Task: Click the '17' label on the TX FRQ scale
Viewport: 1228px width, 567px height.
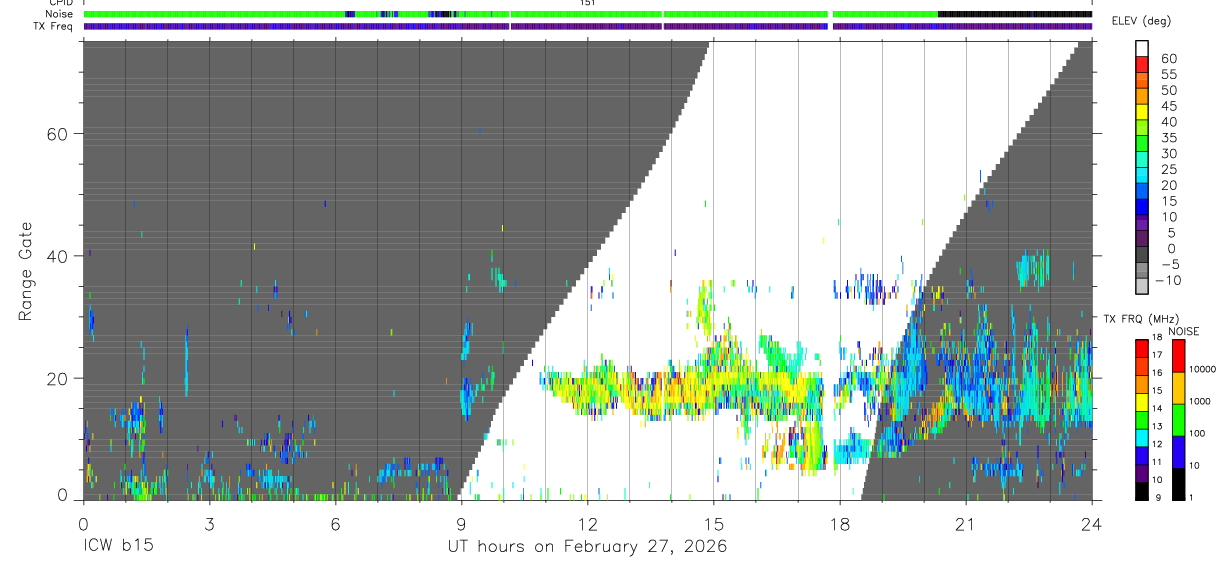Action: [x=1157, y=355]
